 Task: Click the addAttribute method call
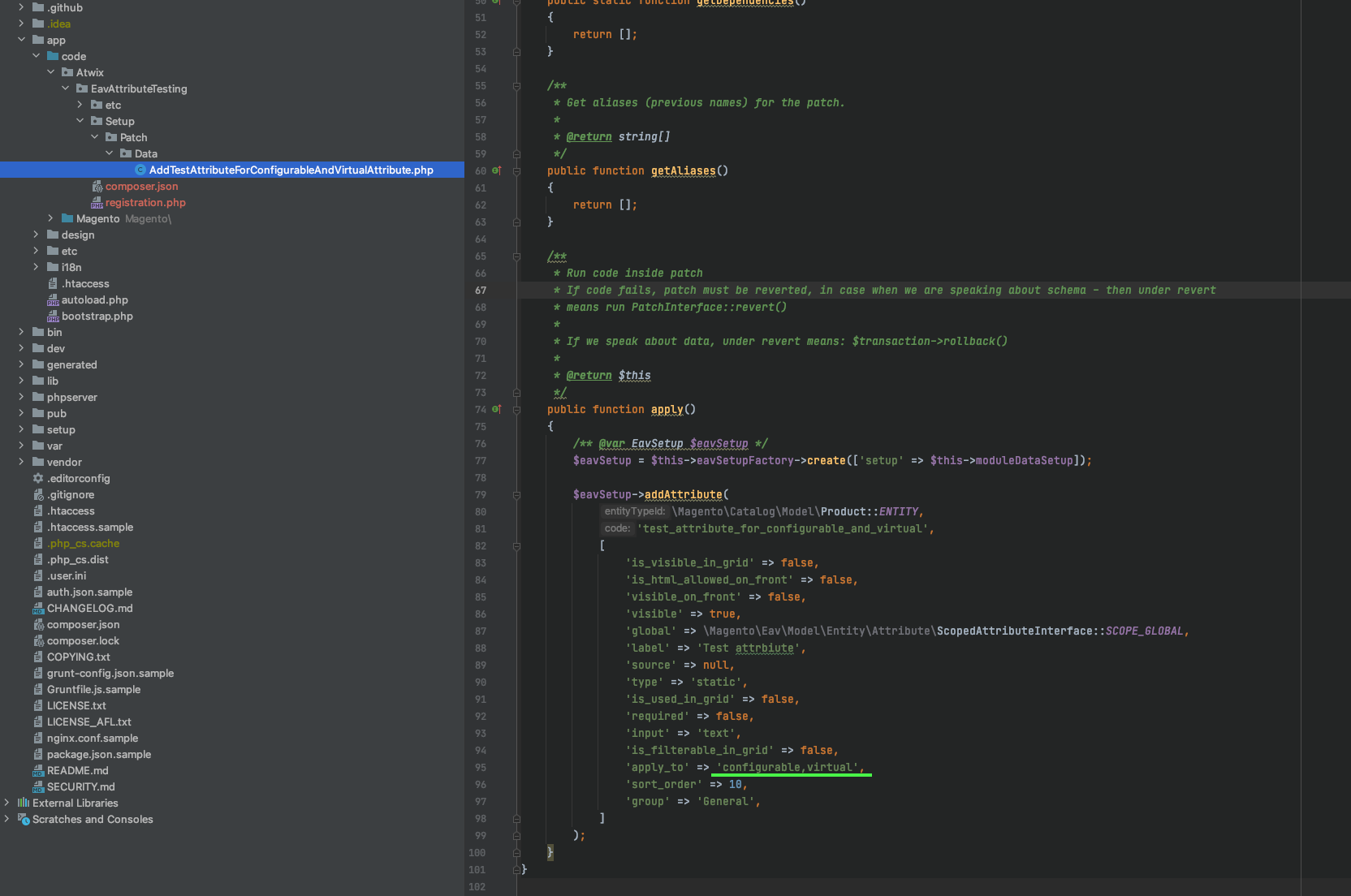(684, 494)
